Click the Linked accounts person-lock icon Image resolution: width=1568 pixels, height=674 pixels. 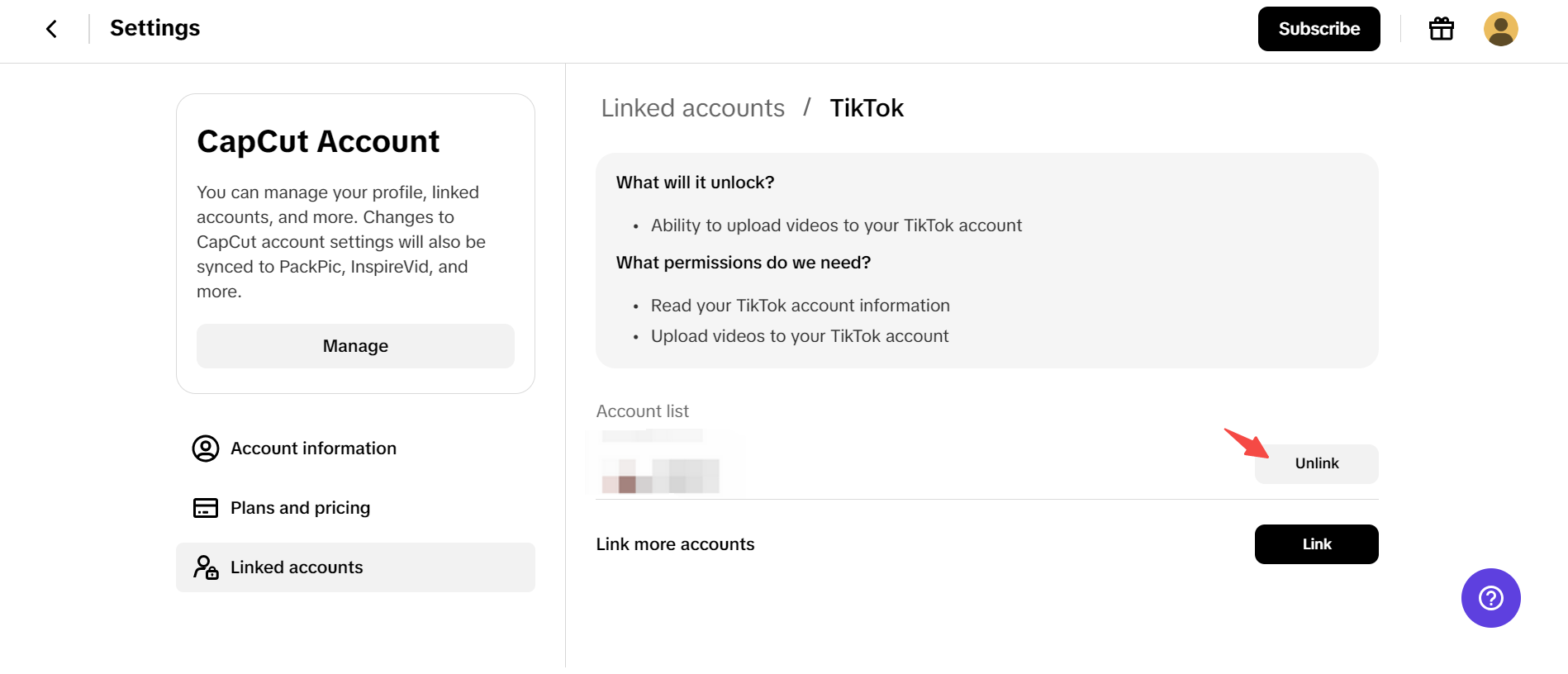pyautogui.click(x=206, y=567)
